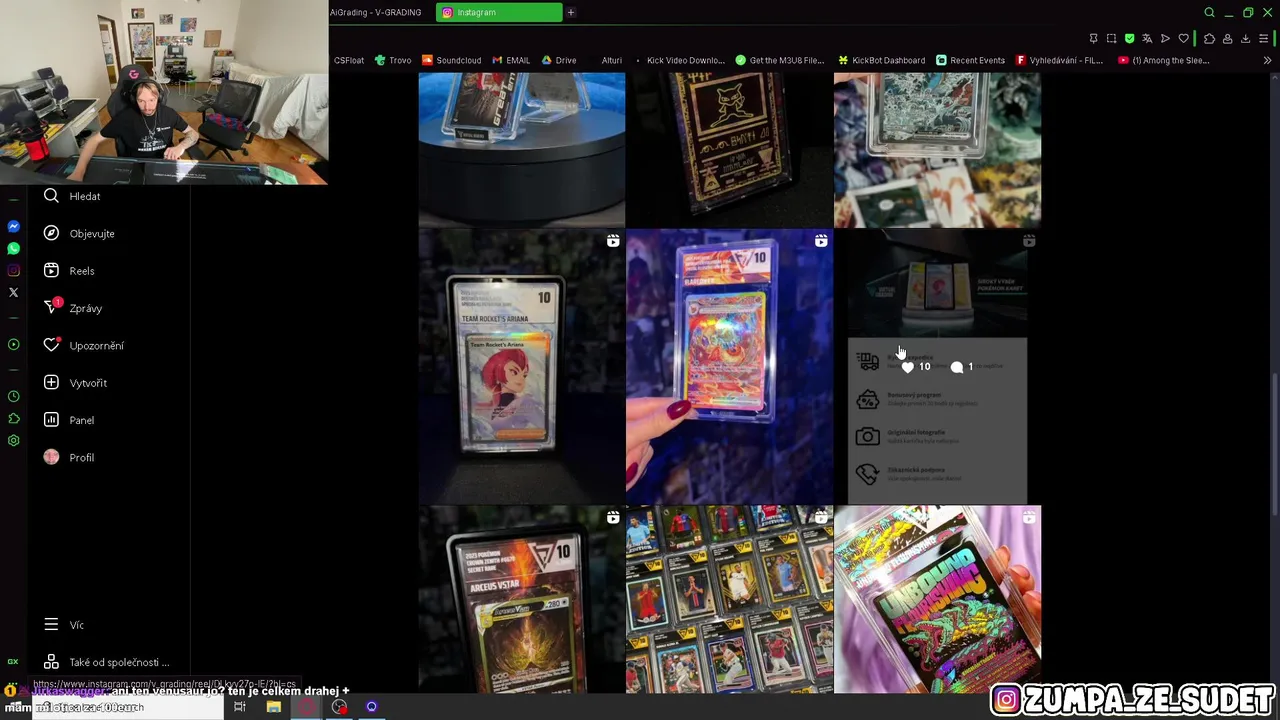Open File Explorer on the taskbar
This screenshot has height=720, width=1280.
273,707
